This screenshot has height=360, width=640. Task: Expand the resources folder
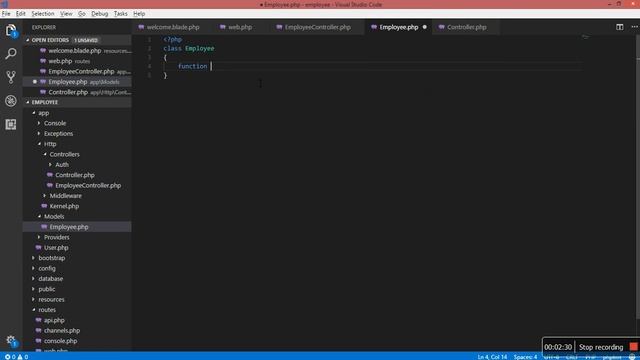point(33,299)
